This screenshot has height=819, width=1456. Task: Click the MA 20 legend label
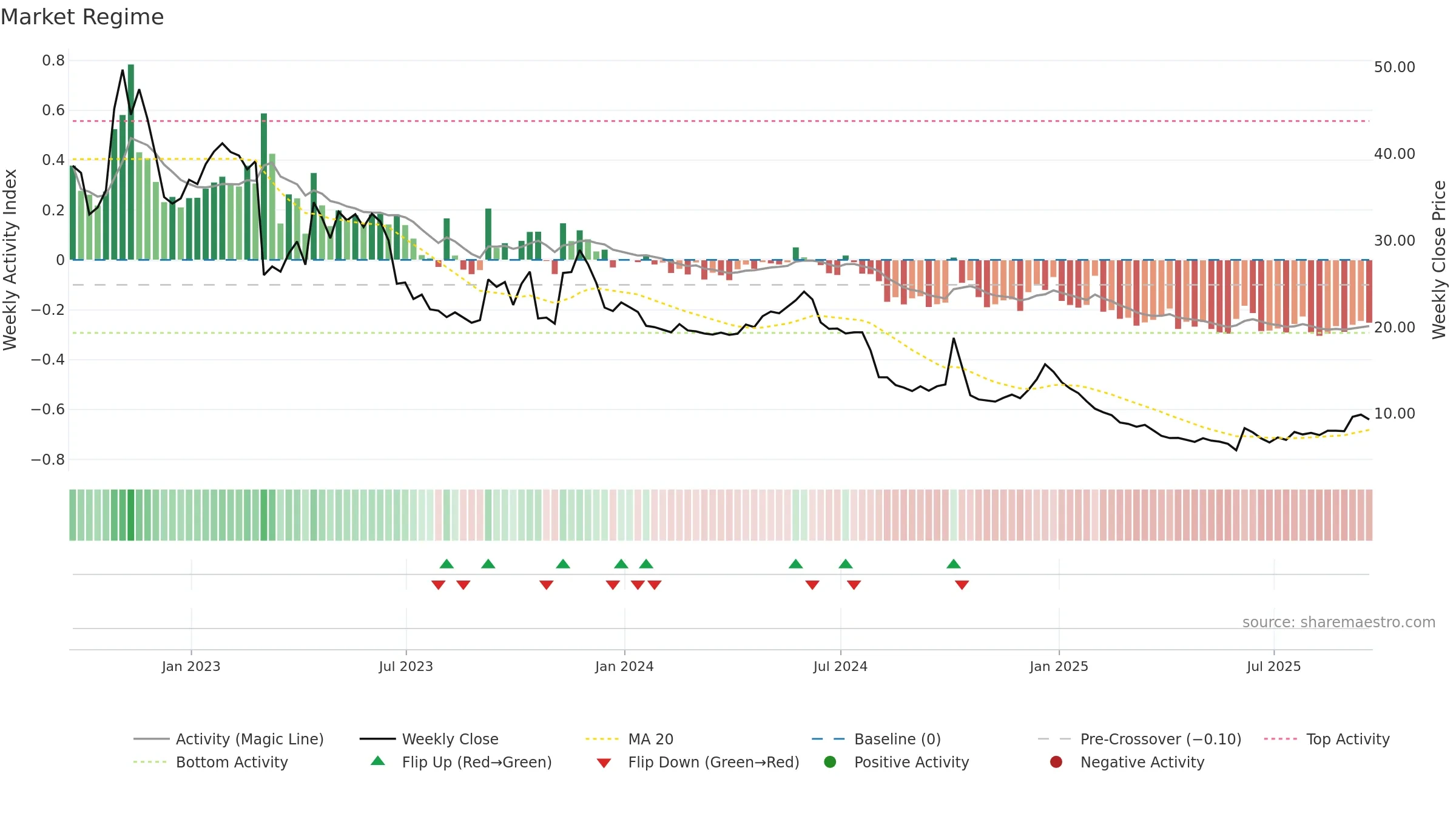coord(651,739)
